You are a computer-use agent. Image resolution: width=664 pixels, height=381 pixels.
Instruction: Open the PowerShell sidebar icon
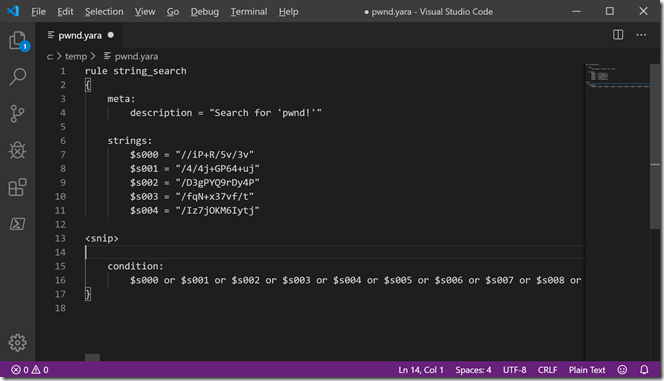click(x=17, y=224)
